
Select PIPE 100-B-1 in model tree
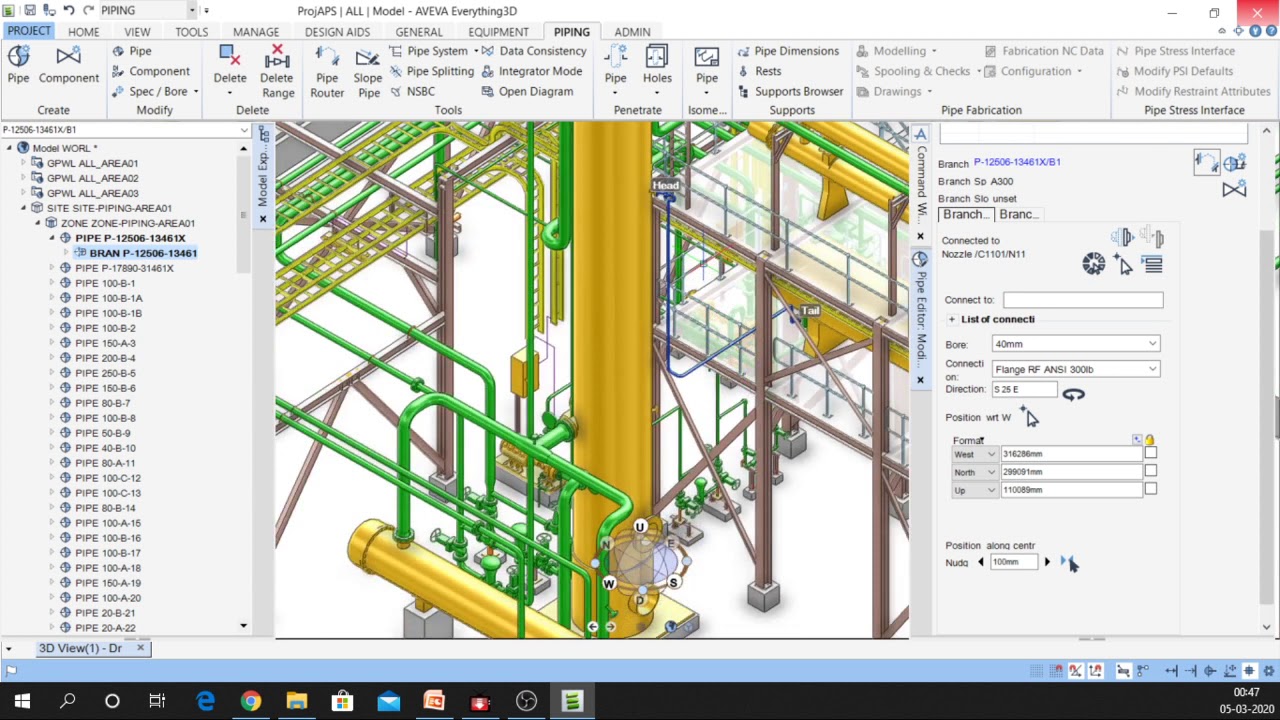105,283
